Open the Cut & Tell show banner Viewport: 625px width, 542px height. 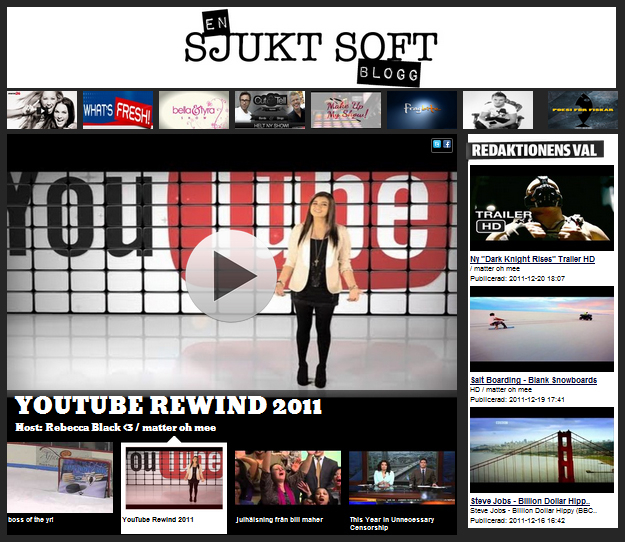point(270,110)
